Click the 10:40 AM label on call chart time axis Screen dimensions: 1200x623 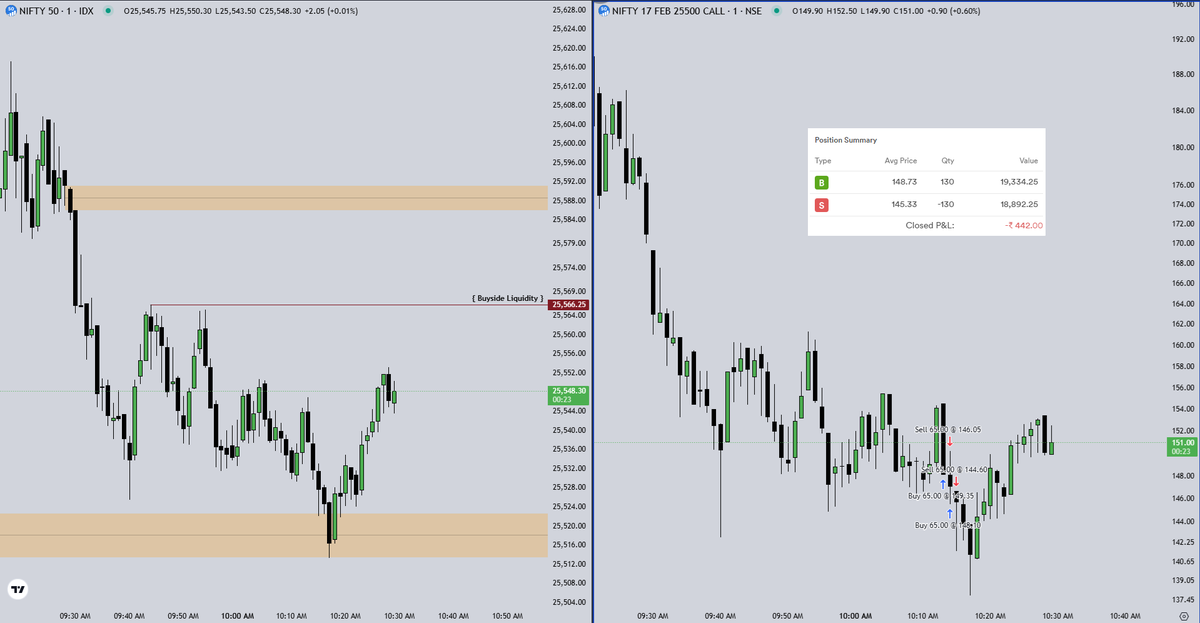pyautogui.click(x=1123, y=615)
